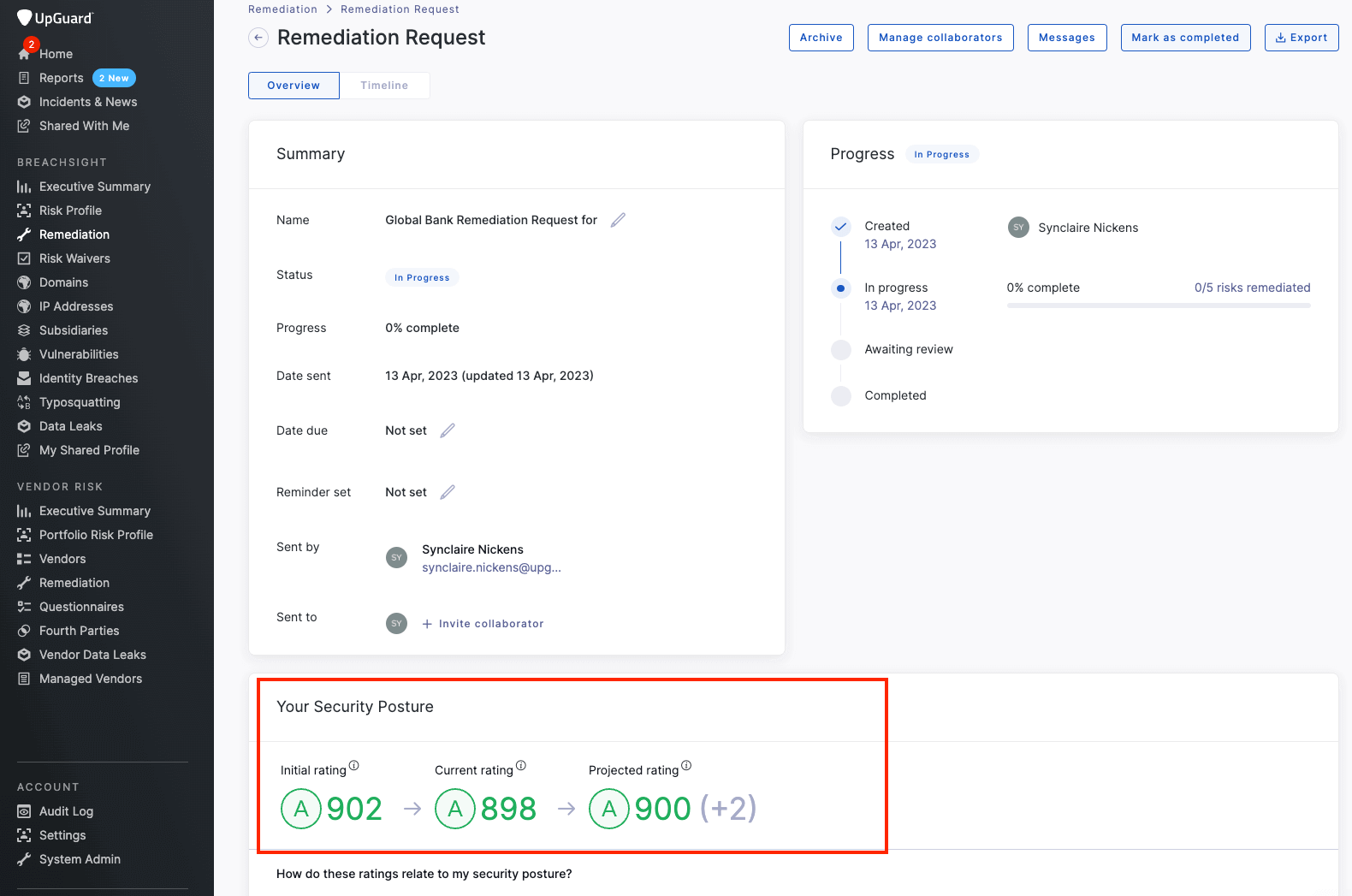Click How do these ratings relate text

(x=424, y=874)
